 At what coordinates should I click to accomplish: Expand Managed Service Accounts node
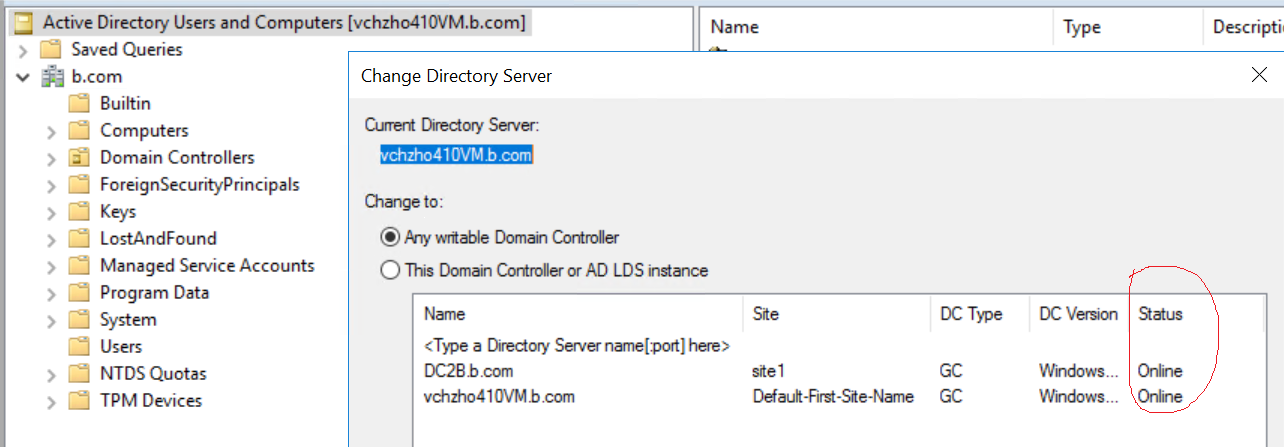tap(52, 266)
